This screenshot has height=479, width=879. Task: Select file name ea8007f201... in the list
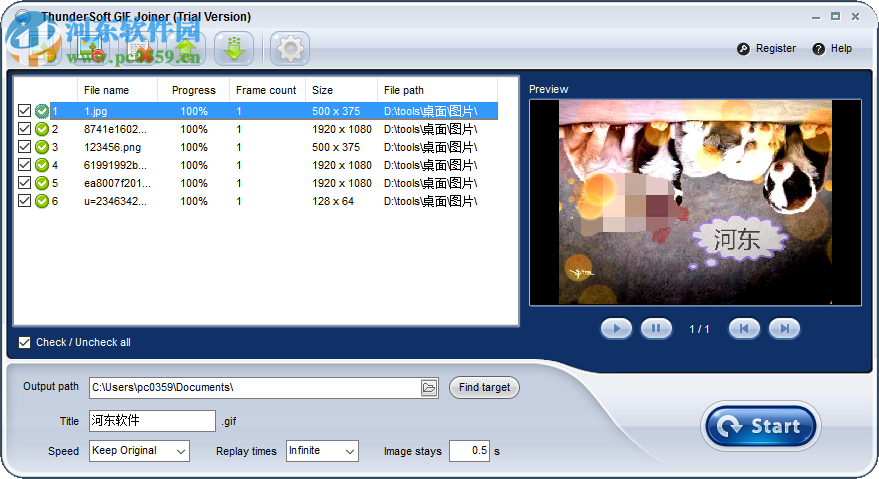click(x=117, y=183)
